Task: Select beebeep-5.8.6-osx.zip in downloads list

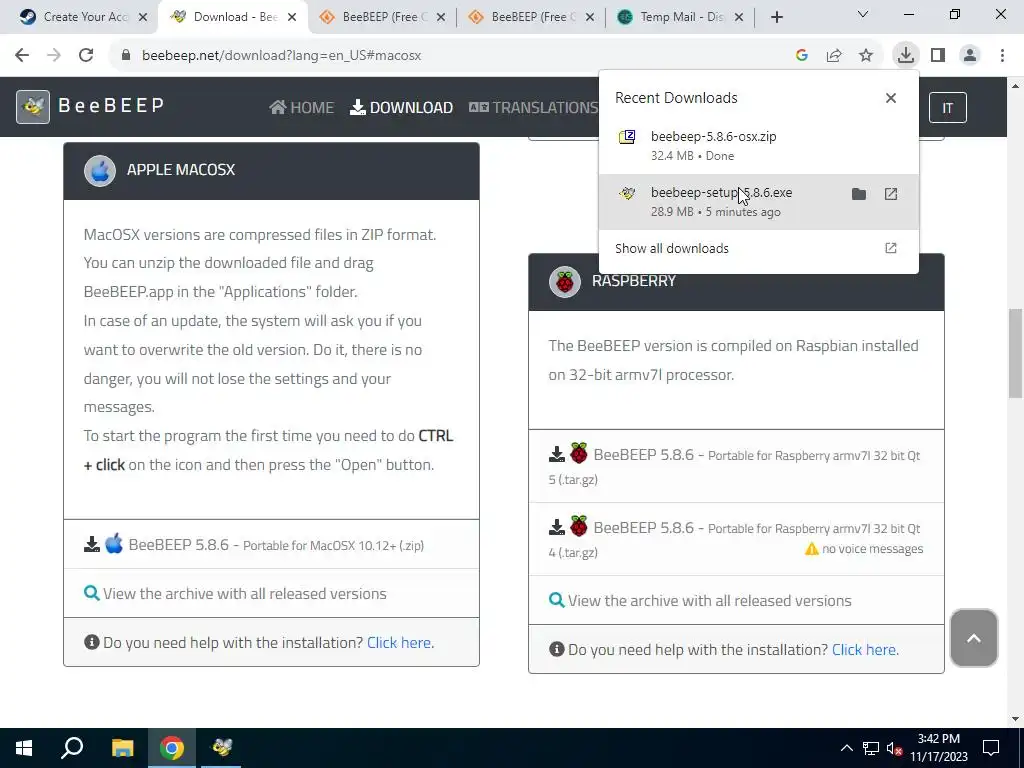Action: tap(758, 146)
